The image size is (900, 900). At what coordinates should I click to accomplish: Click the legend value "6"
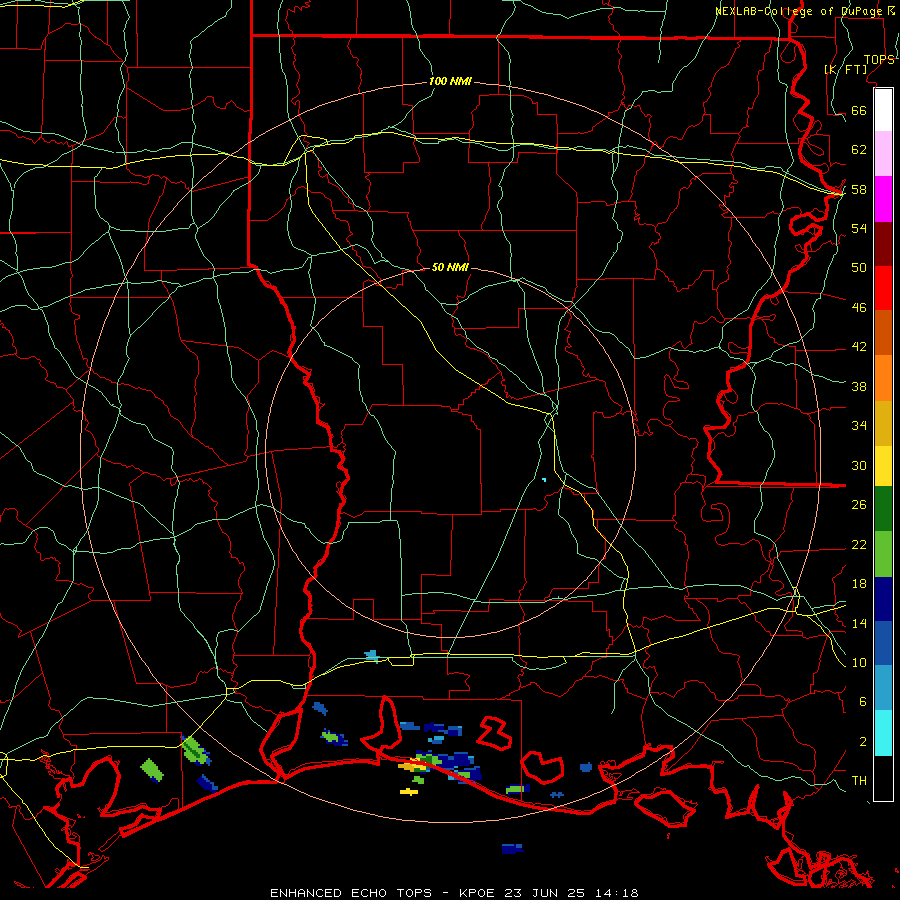[x=863, y=701]
